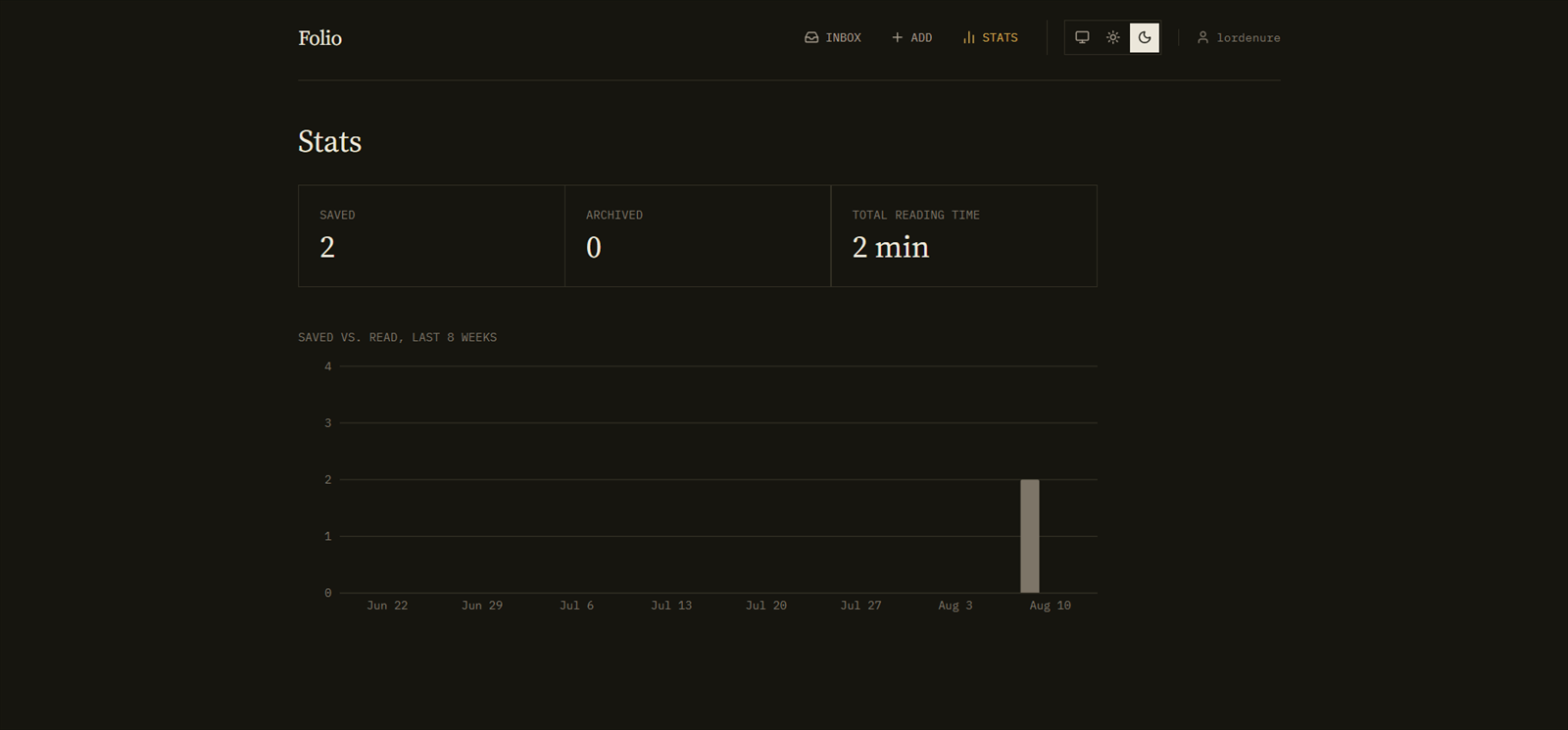Click the "2 min" reading time value
Image resolution: width=1568 pixels, height=730 pixels.
click(891, 247)
